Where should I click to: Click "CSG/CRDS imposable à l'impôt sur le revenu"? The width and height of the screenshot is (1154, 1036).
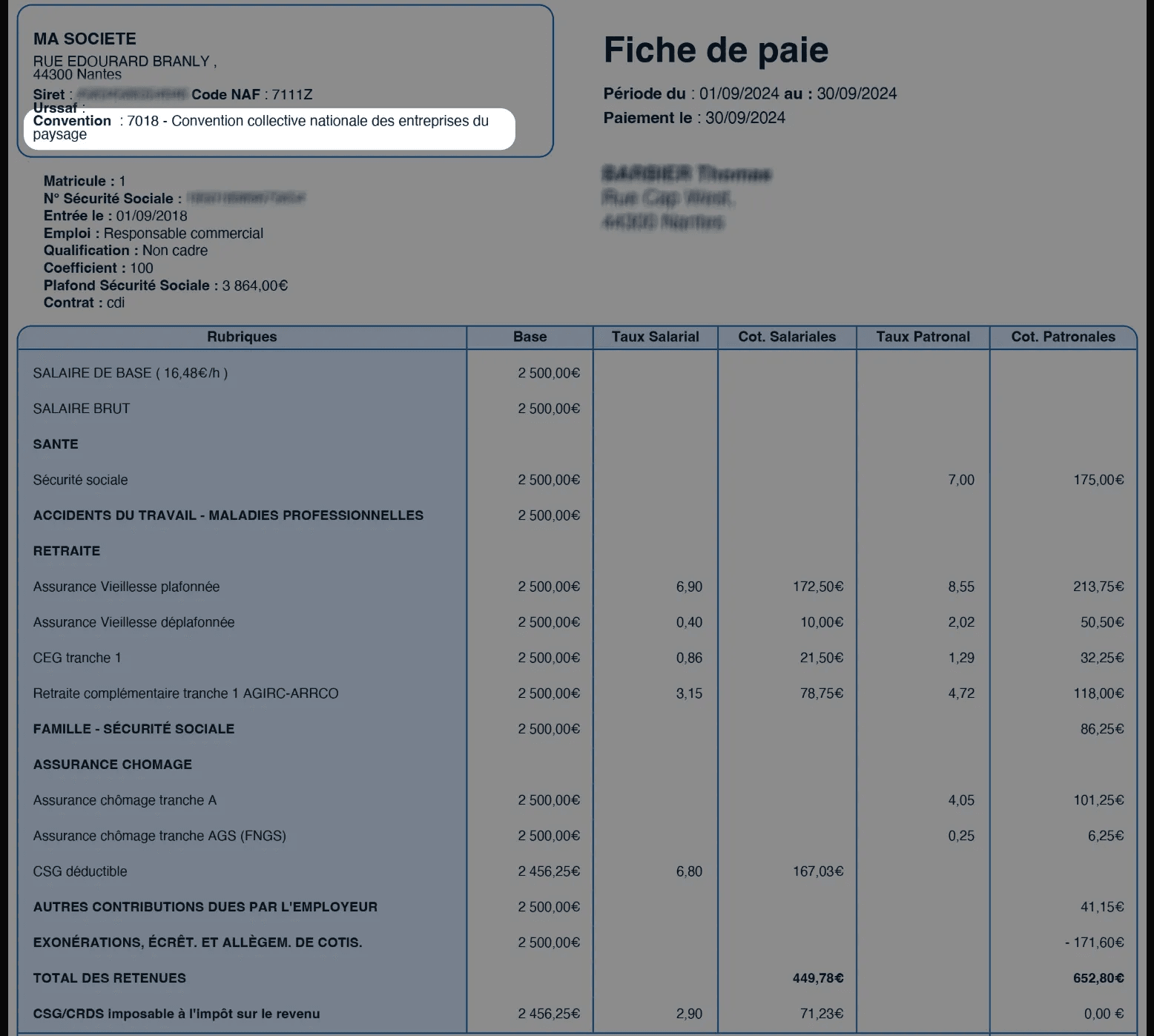coord(177,1014)
